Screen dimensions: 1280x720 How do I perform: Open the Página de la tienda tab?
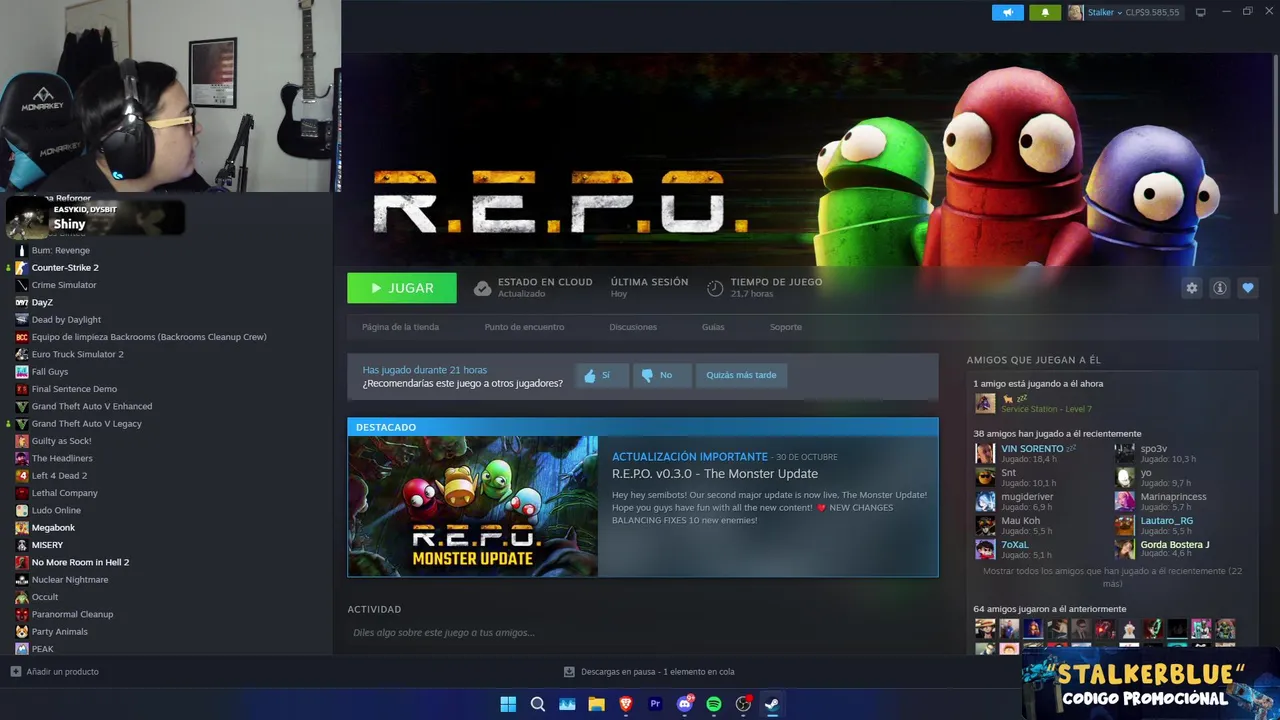400,327
